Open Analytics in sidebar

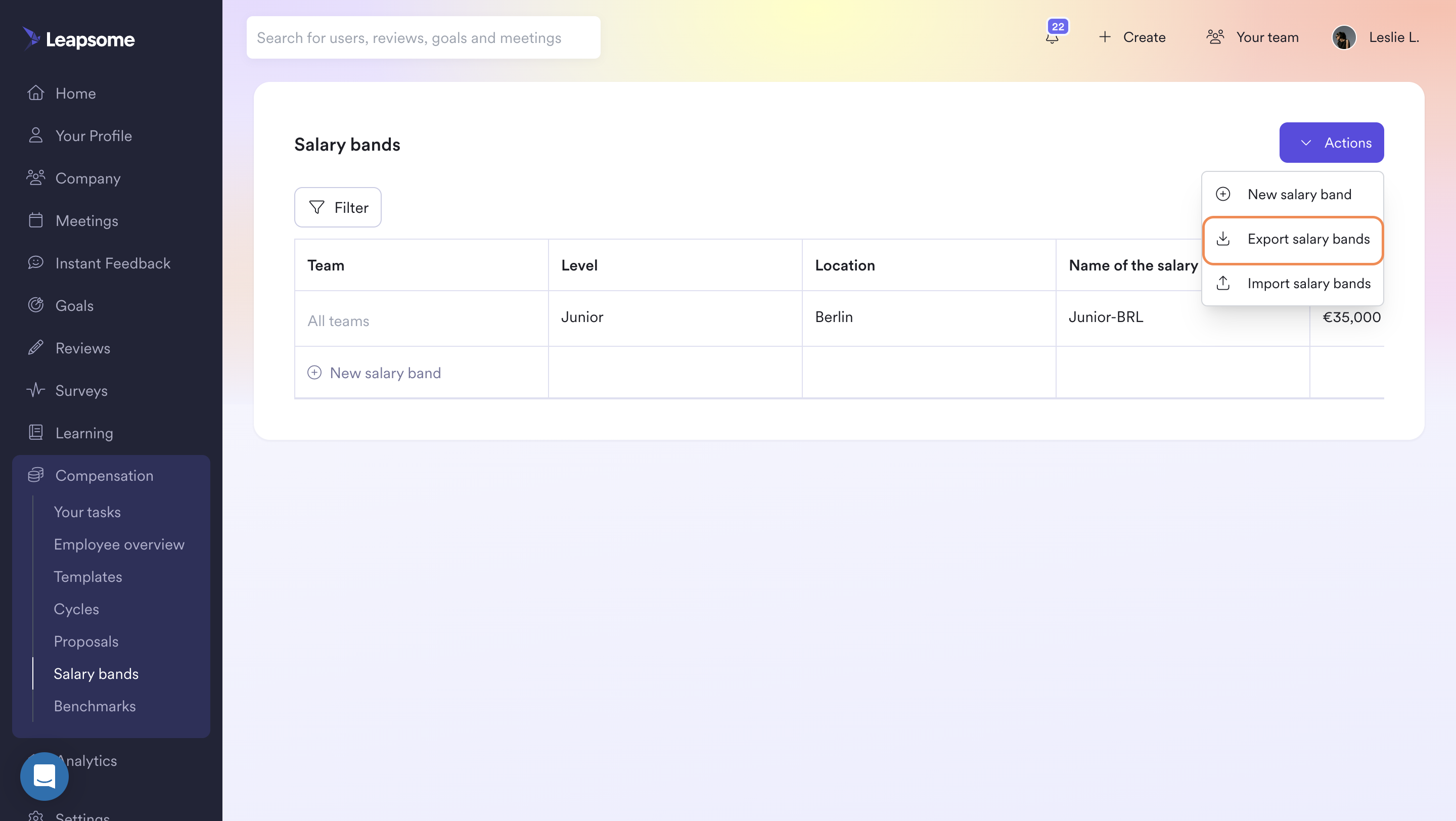pyautogui.click(x=87, y=760)
